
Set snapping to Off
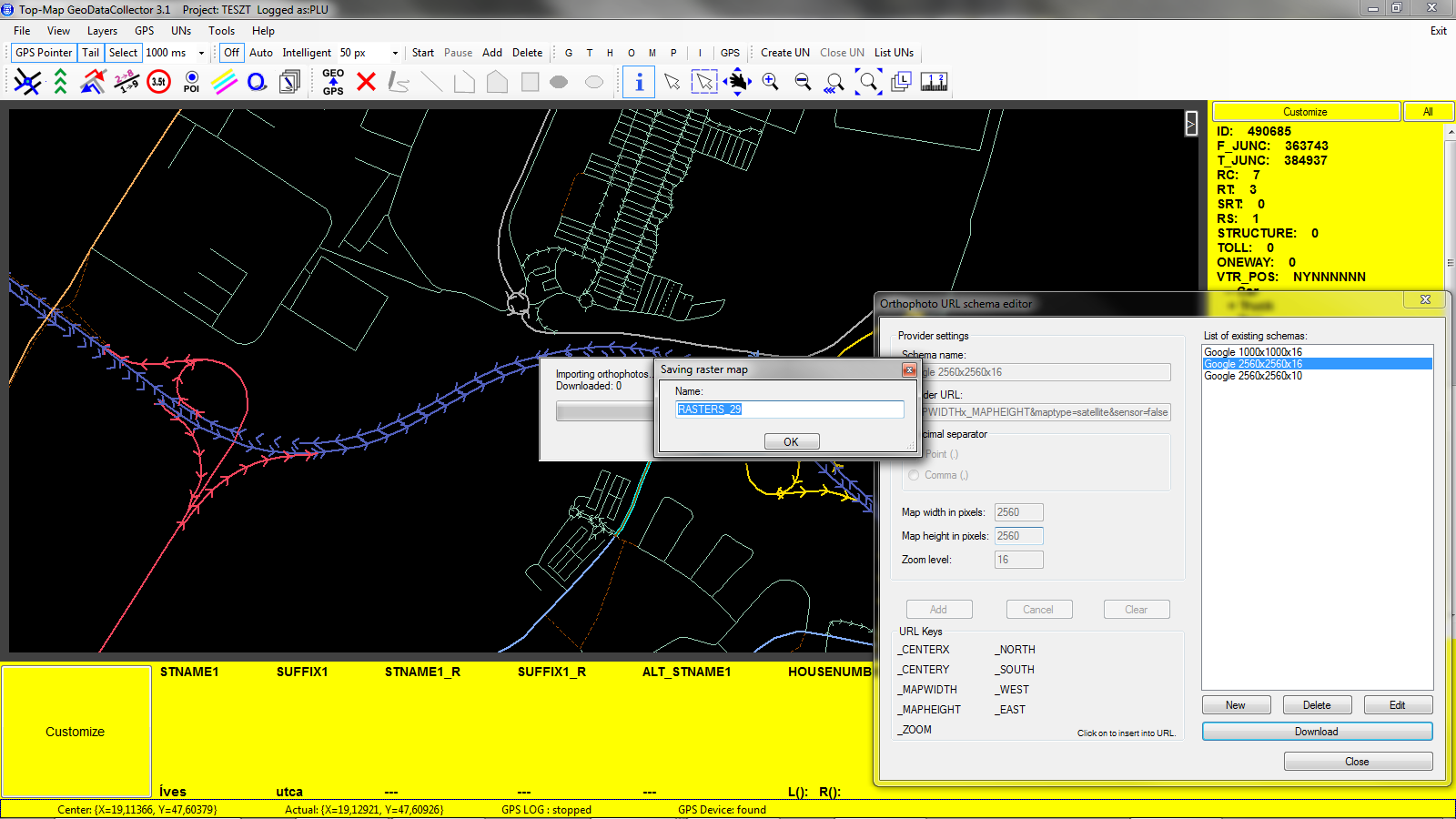tap(232, 53)
